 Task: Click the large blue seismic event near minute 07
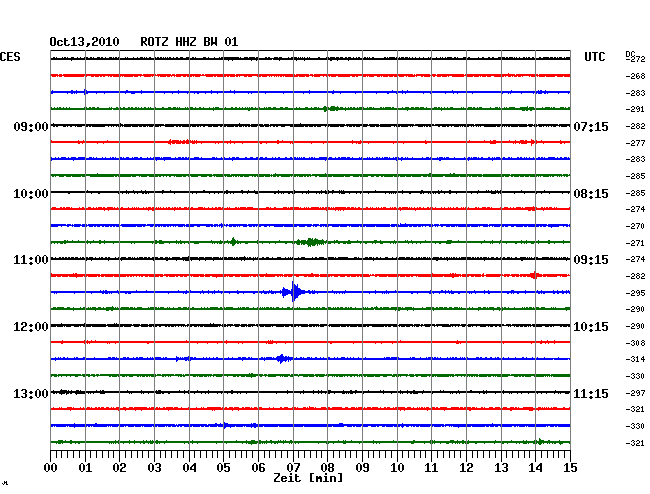tap(293, 292)
